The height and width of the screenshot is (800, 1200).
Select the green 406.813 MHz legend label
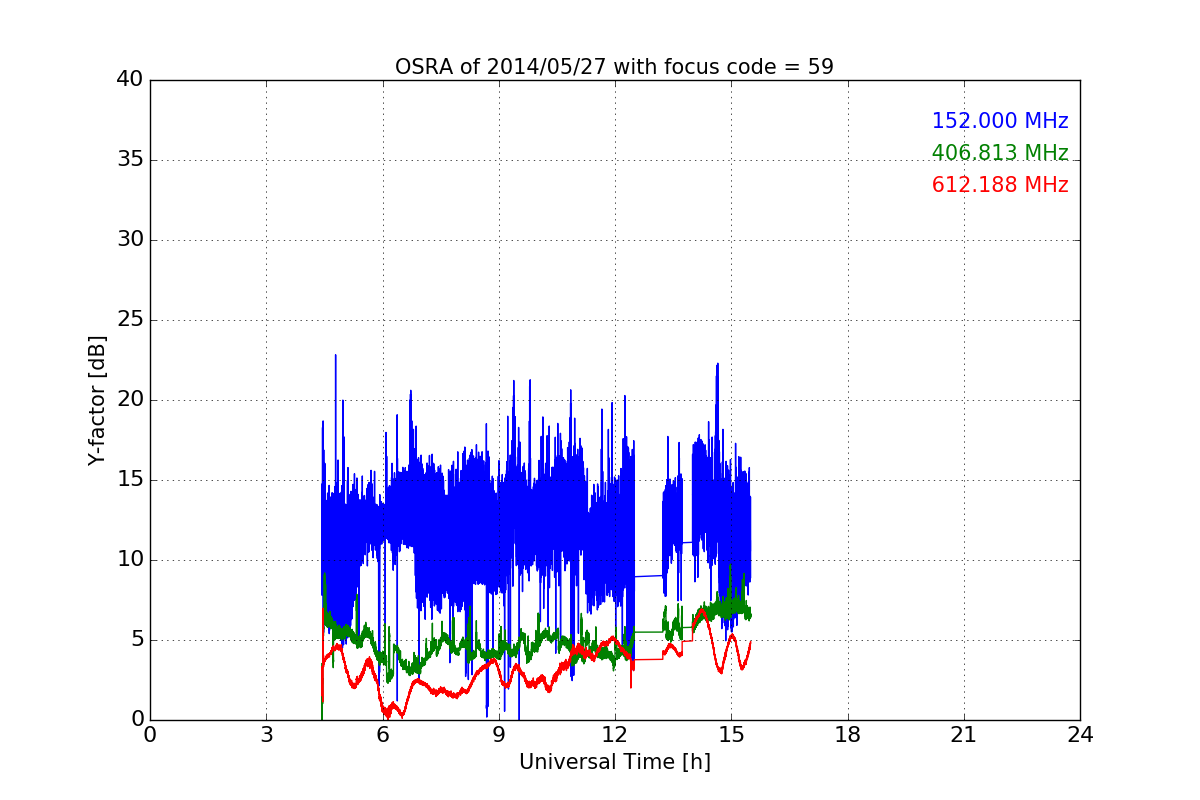click(1000, 153)
